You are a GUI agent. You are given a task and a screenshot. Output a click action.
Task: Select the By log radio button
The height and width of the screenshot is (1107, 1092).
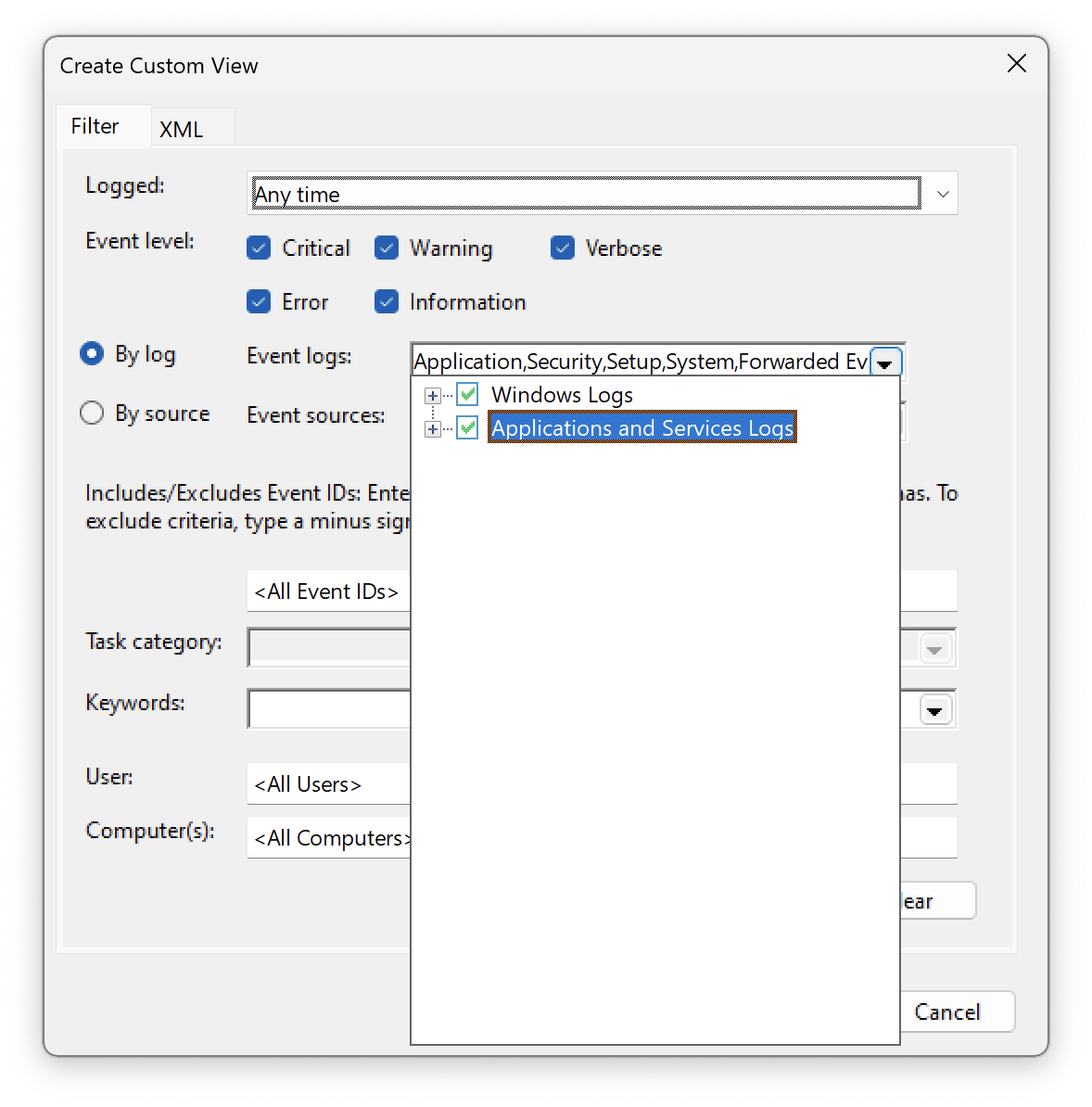[x=92, y=353]
